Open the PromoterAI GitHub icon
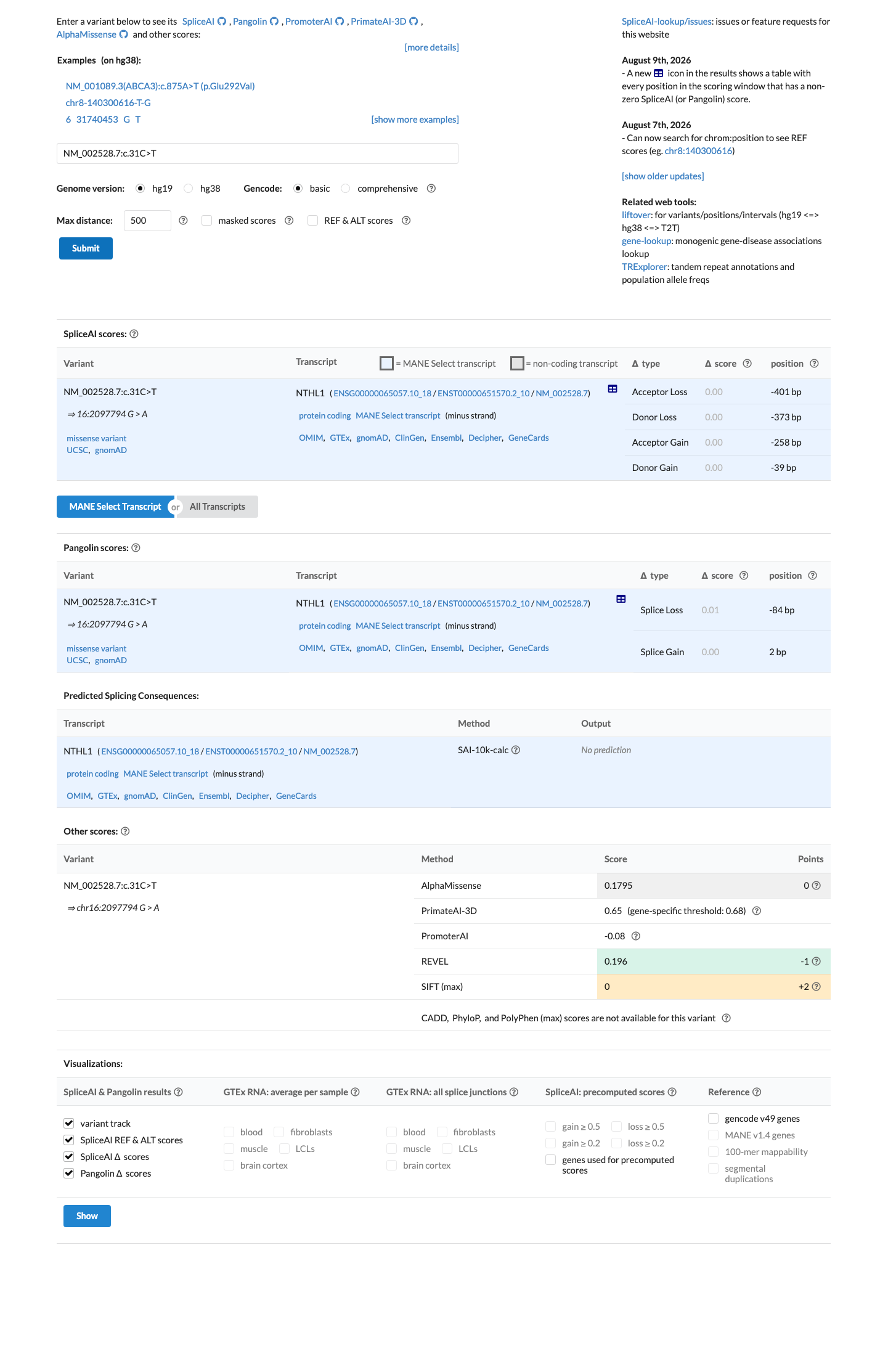 [340, 22]
